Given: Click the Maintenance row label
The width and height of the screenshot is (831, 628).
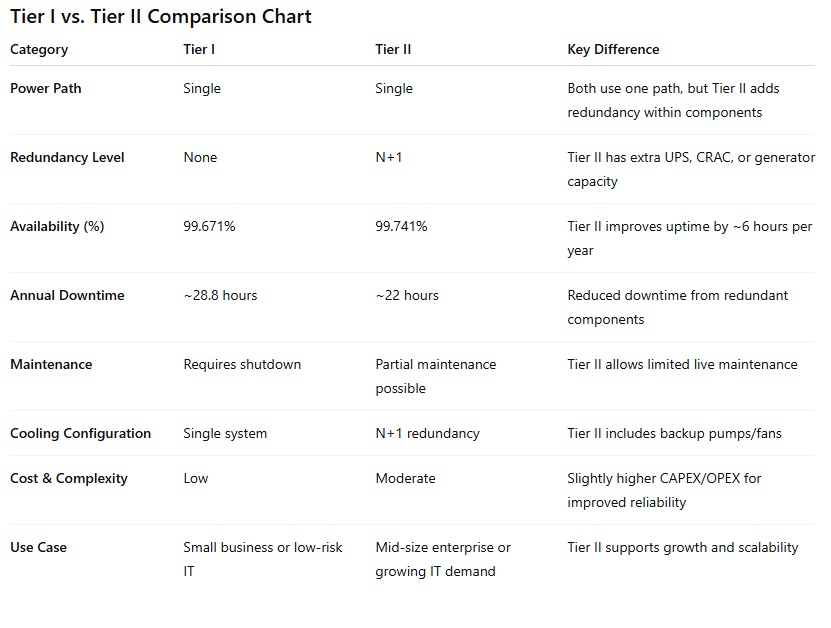Looking at the screenshot, I should point(51,364).
